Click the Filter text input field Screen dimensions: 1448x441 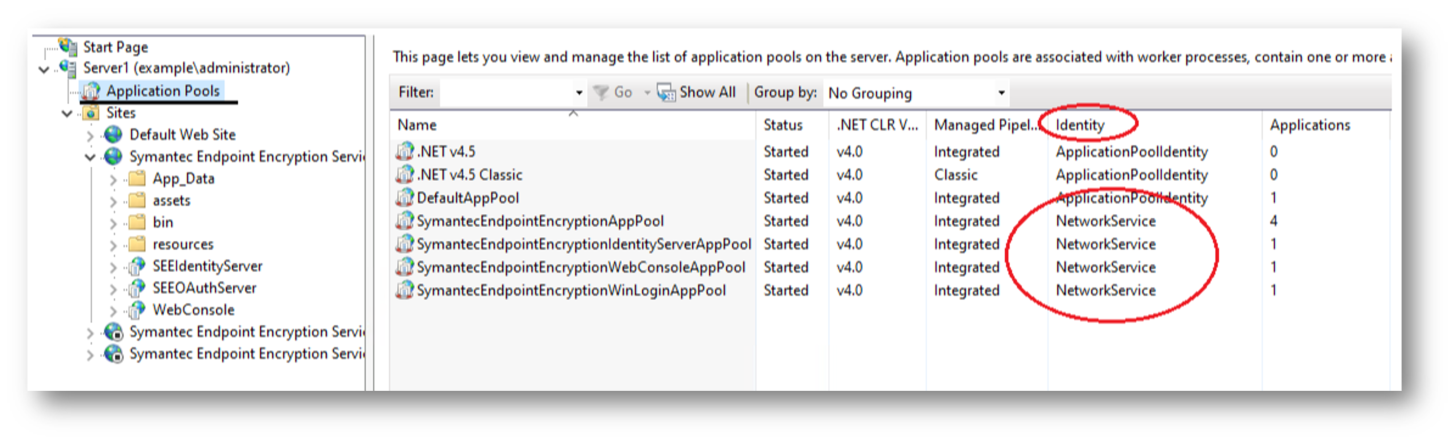tap(506, 93)
